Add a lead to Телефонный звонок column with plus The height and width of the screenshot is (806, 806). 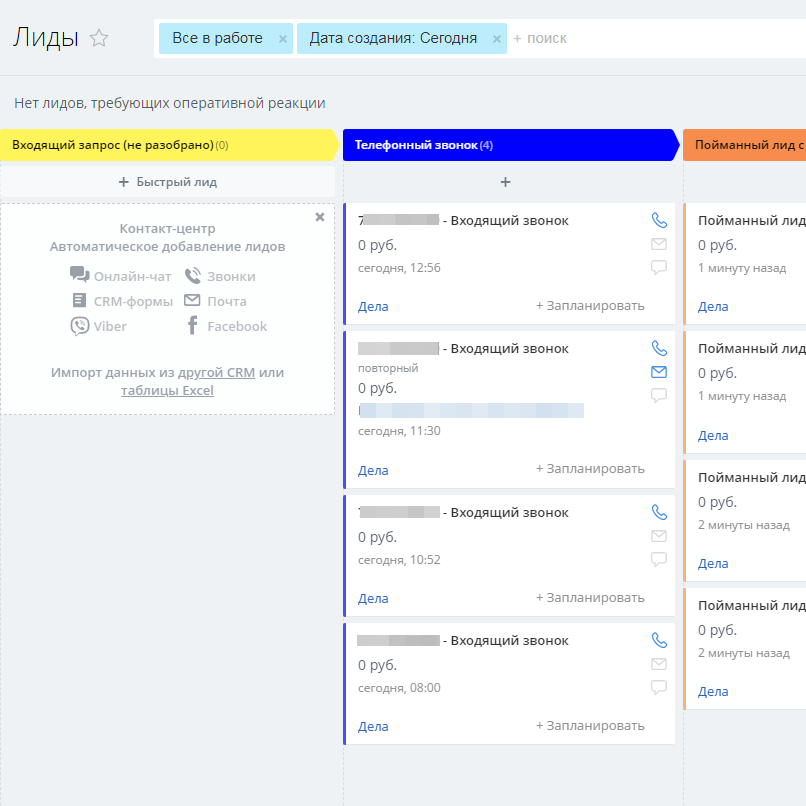point(505,182)
